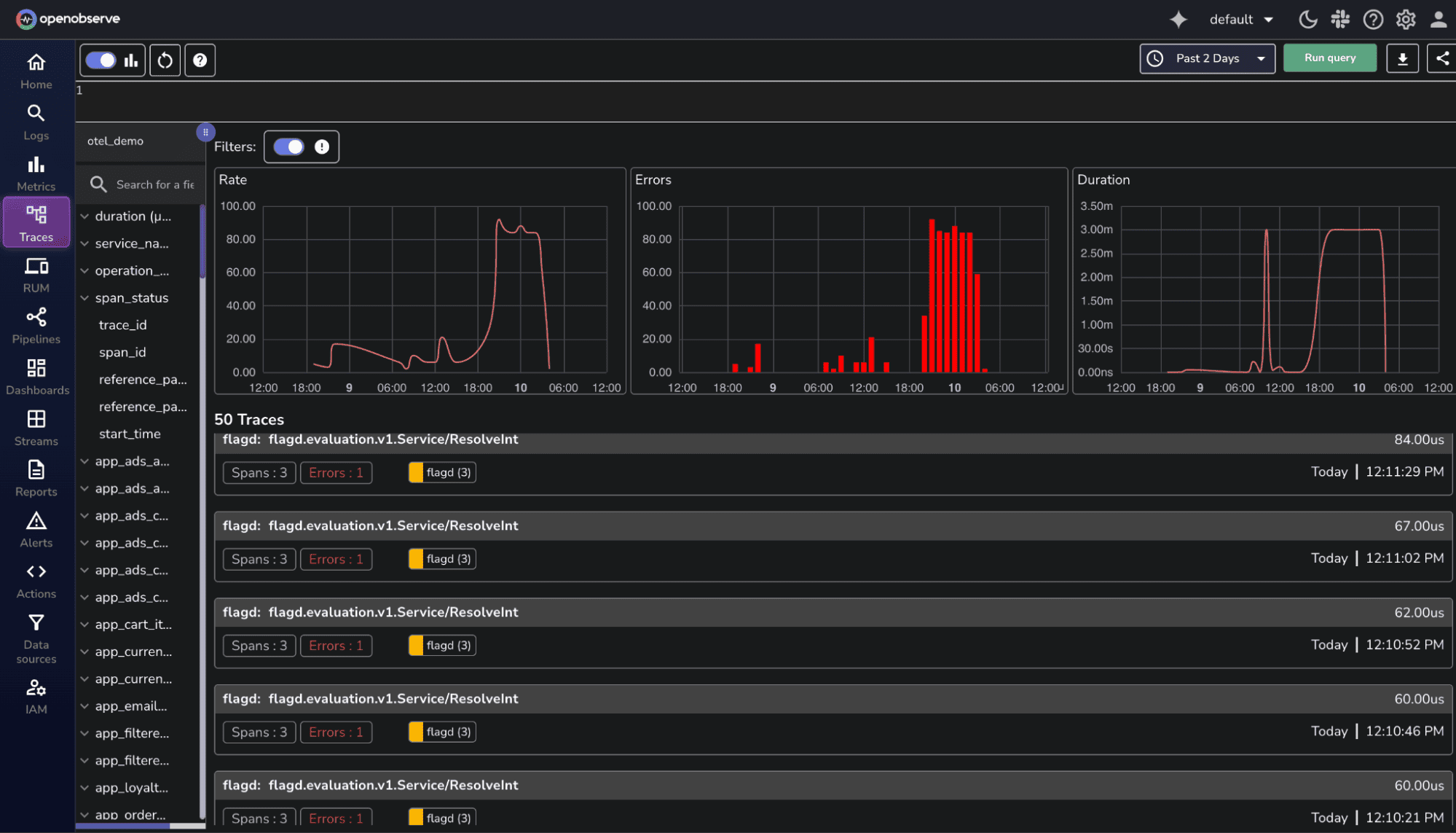Screen dimensions: 1456x833
Task: Click the Run query button
Action: click(x=1329, y=58)
